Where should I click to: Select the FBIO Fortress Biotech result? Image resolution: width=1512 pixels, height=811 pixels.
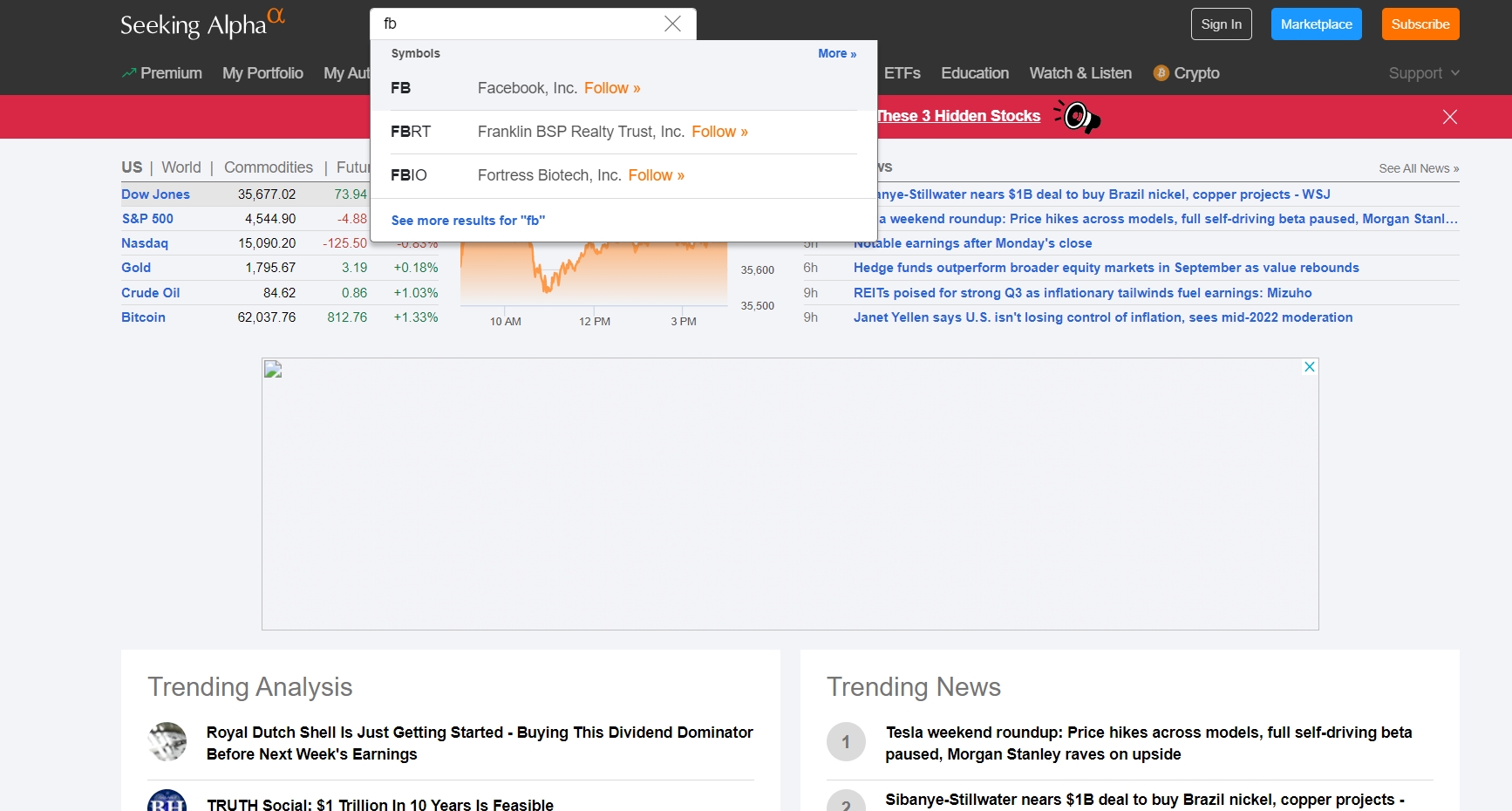[x=623, y=175]
